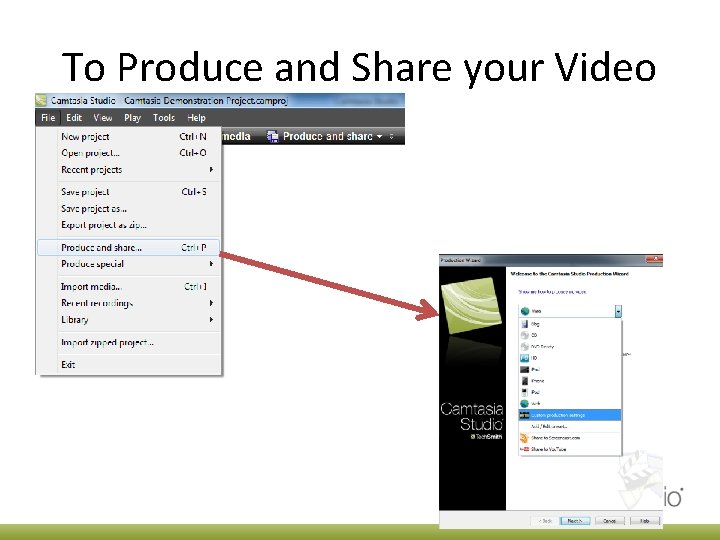Click Cancel in the Production Wizard
Screen dimensions: 720x540
[609, 521]
